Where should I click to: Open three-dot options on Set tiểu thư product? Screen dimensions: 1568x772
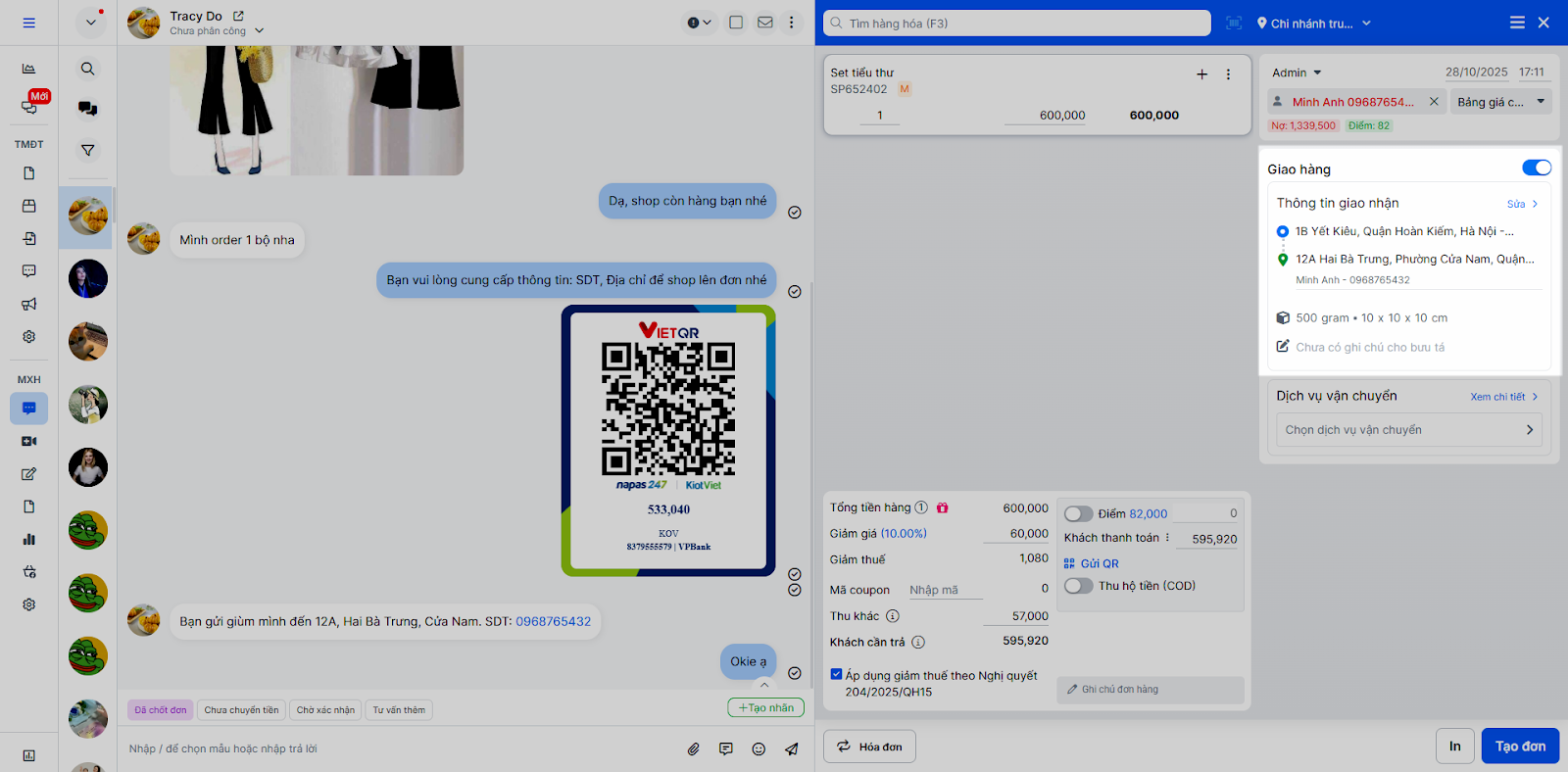coord(1228,74)
